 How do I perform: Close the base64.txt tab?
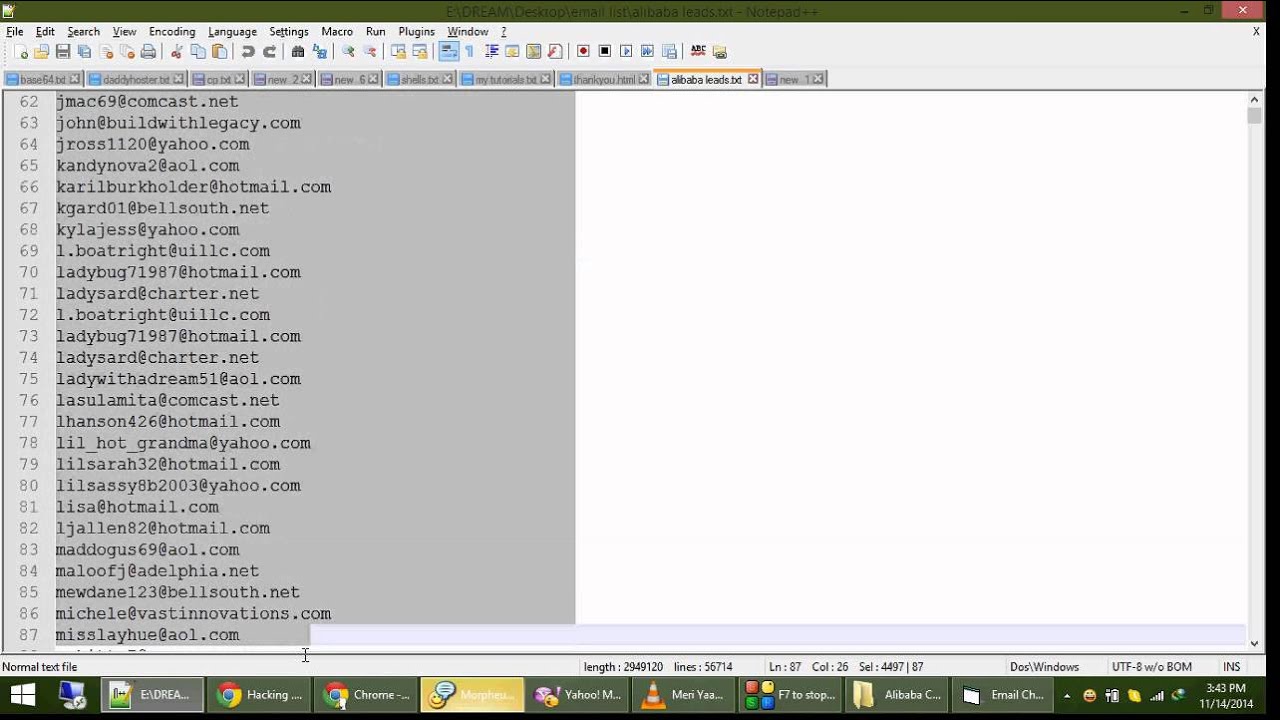75,80
